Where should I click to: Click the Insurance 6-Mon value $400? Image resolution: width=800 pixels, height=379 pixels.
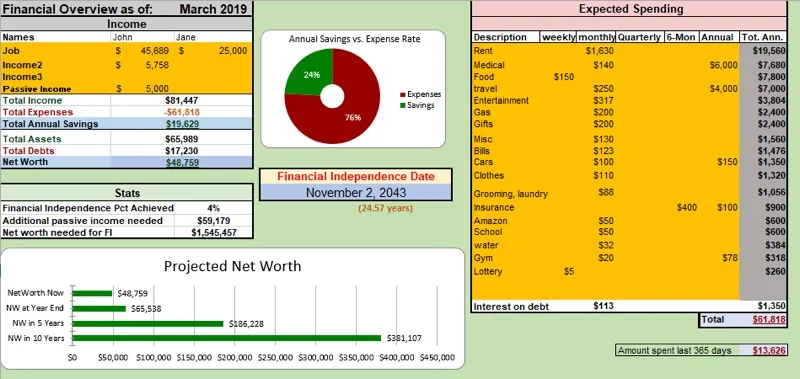pos(687,208)
